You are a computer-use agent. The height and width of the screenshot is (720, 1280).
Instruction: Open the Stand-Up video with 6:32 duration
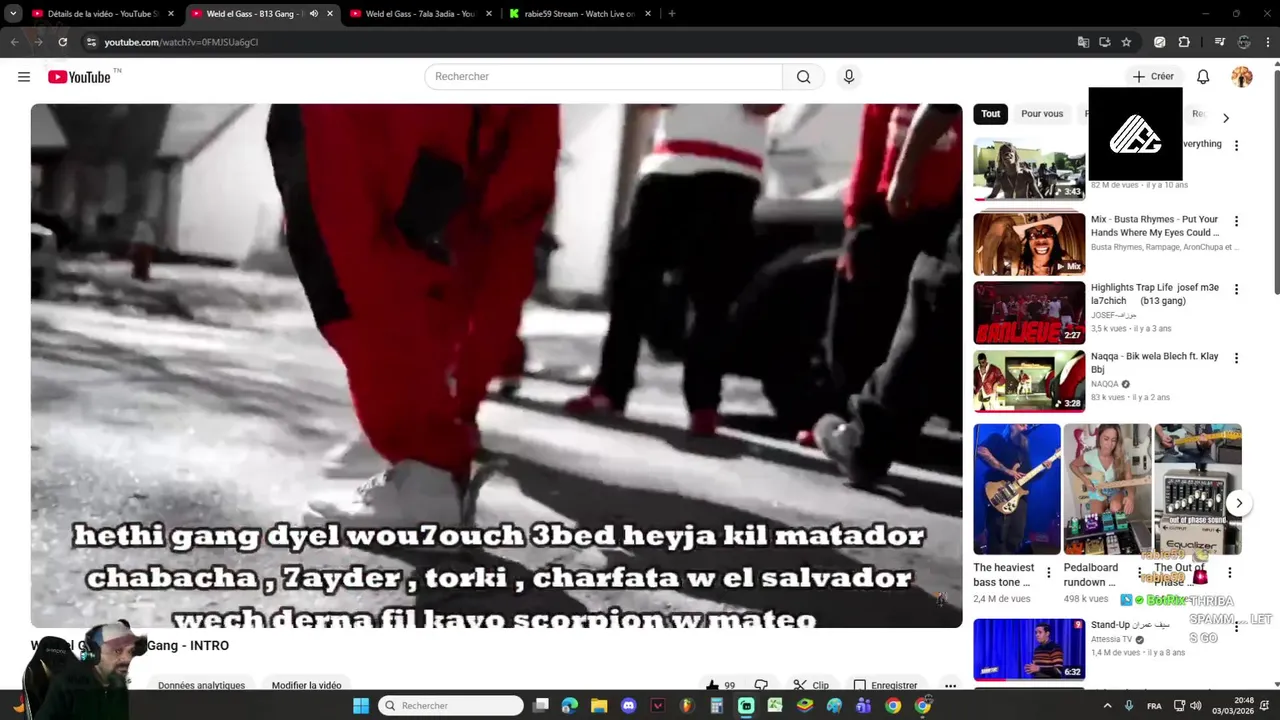point(1029,649)
